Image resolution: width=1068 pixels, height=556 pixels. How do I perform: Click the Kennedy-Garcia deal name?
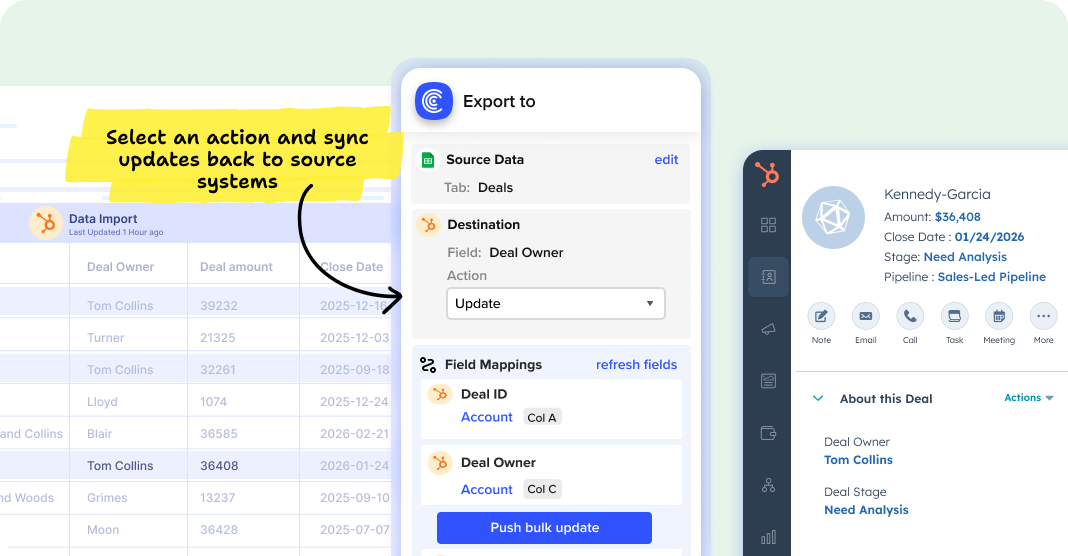[x=937, y=194]
